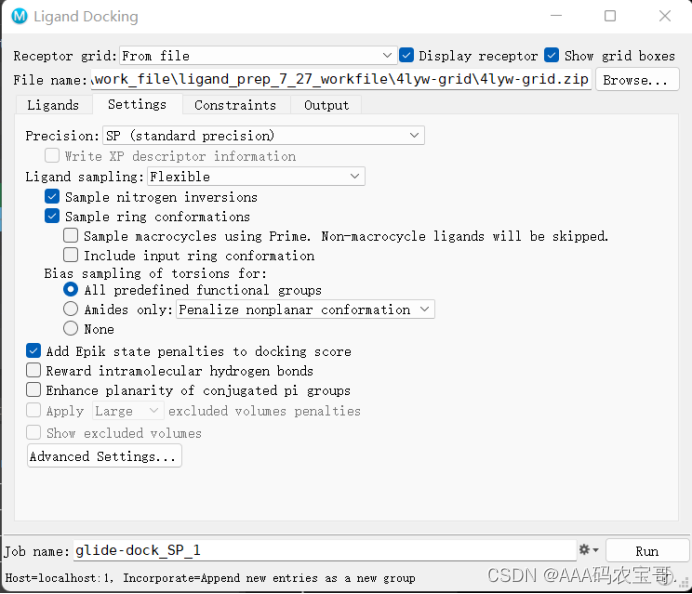Open the Ligand sampling dropdown
Viewport: 692px width, 594px height.
256,176
